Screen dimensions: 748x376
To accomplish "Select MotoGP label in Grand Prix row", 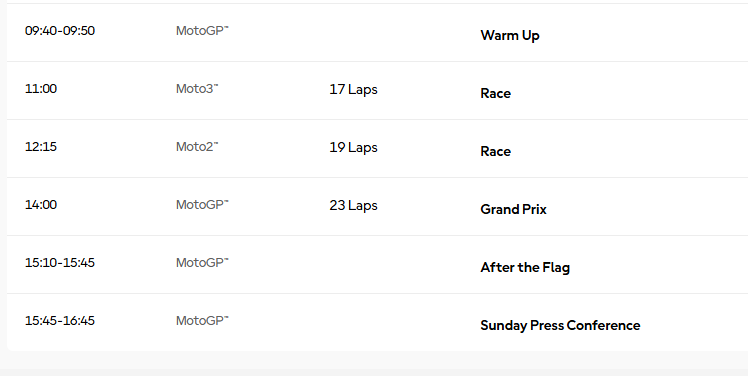I will (202, 205).
